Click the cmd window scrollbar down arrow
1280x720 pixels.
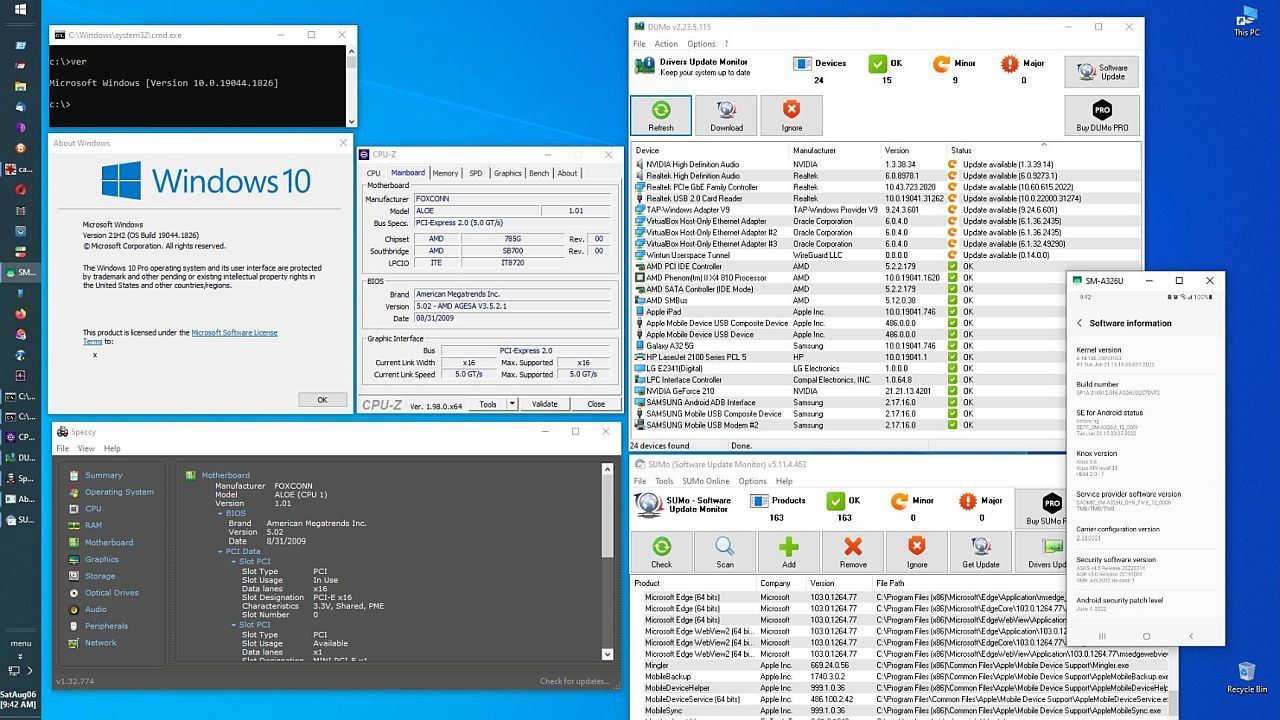(x=351, y=122)
